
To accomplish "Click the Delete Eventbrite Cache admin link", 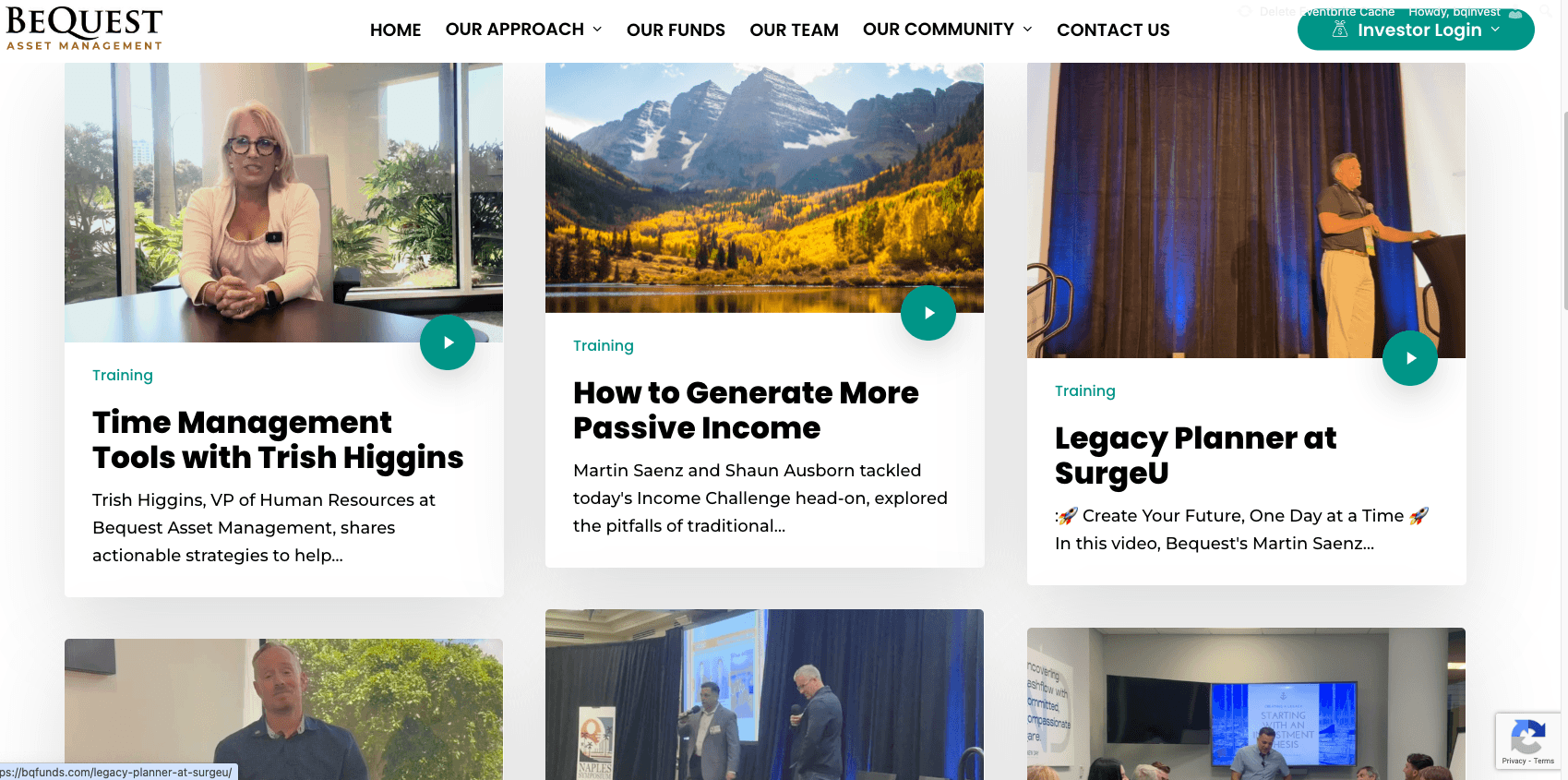I will tap(1327, 11).
